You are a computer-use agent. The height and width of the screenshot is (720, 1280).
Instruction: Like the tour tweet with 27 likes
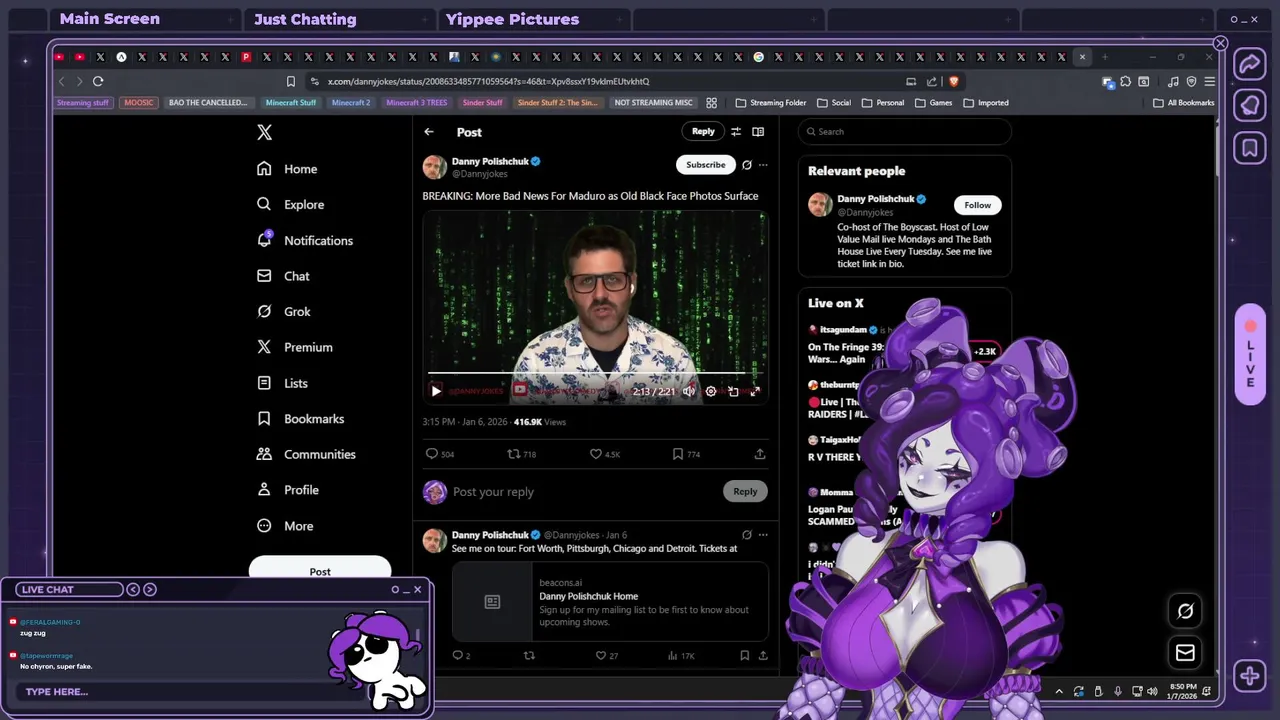click(x=602, y=656)
